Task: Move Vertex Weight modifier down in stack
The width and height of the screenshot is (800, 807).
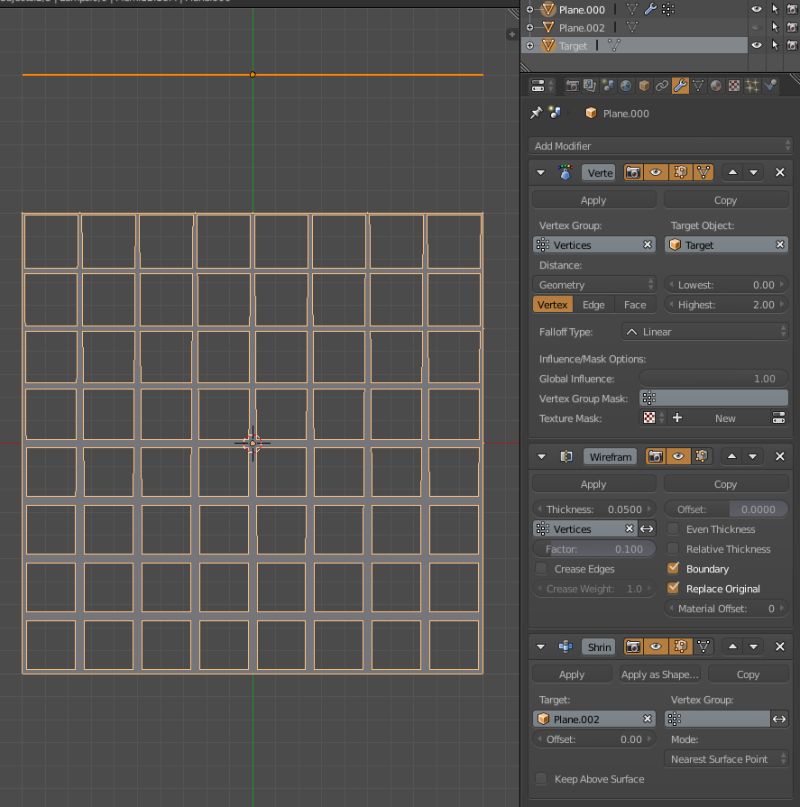Action: pyautogui.click(x=753, y=172)
